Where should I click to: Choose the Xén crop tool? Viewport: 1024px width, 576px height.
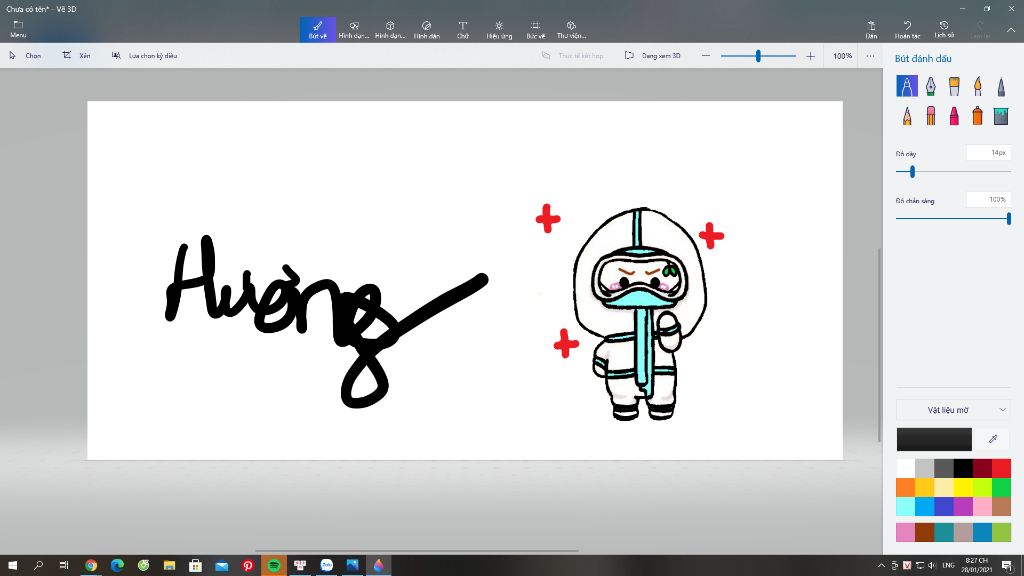tap(76, 56)
